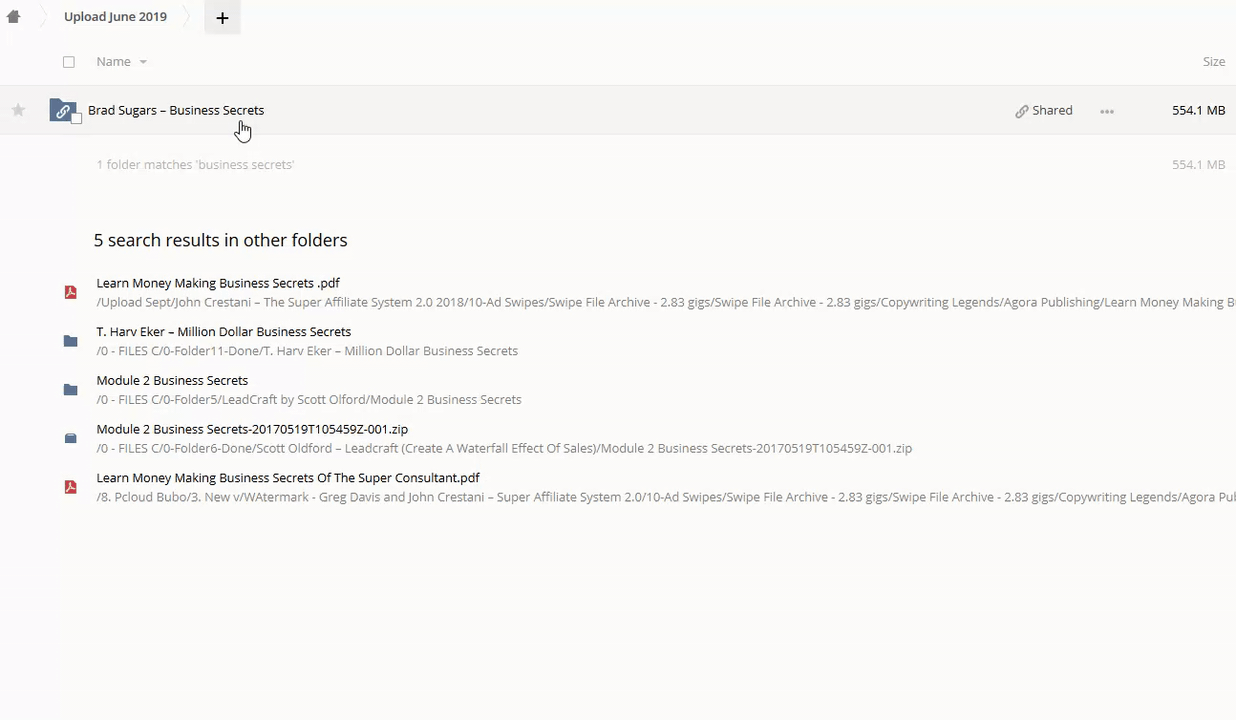Click the plus New file button

click(222, 18)
